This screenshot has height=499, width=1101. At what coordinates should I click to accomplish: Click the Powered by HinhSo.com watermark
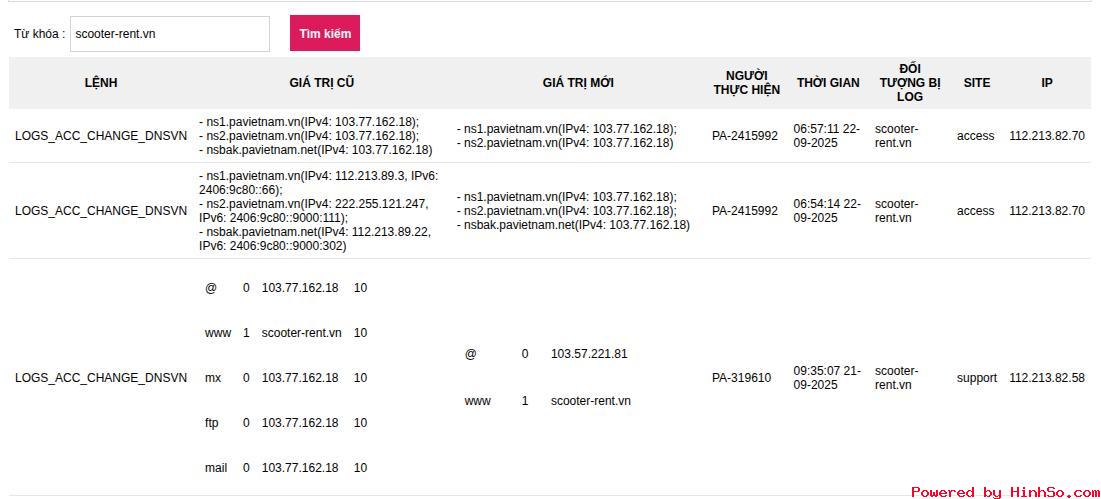pos(1005,492)
